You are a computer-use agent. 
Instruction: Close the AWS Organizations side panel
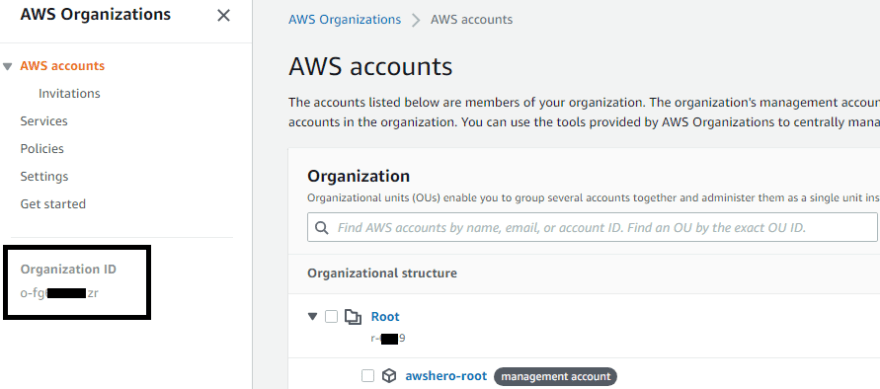(223, 15)
